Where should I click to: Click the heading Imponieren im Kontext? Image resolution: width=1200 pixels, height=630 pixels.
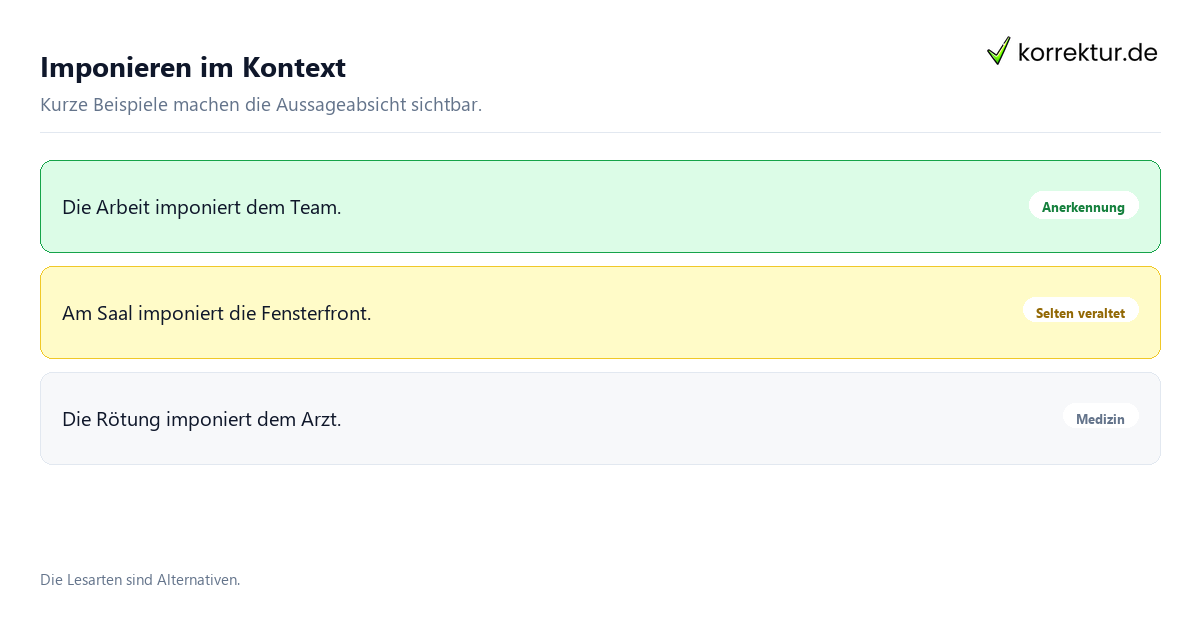pyautogui.click(x=193, y=67)
